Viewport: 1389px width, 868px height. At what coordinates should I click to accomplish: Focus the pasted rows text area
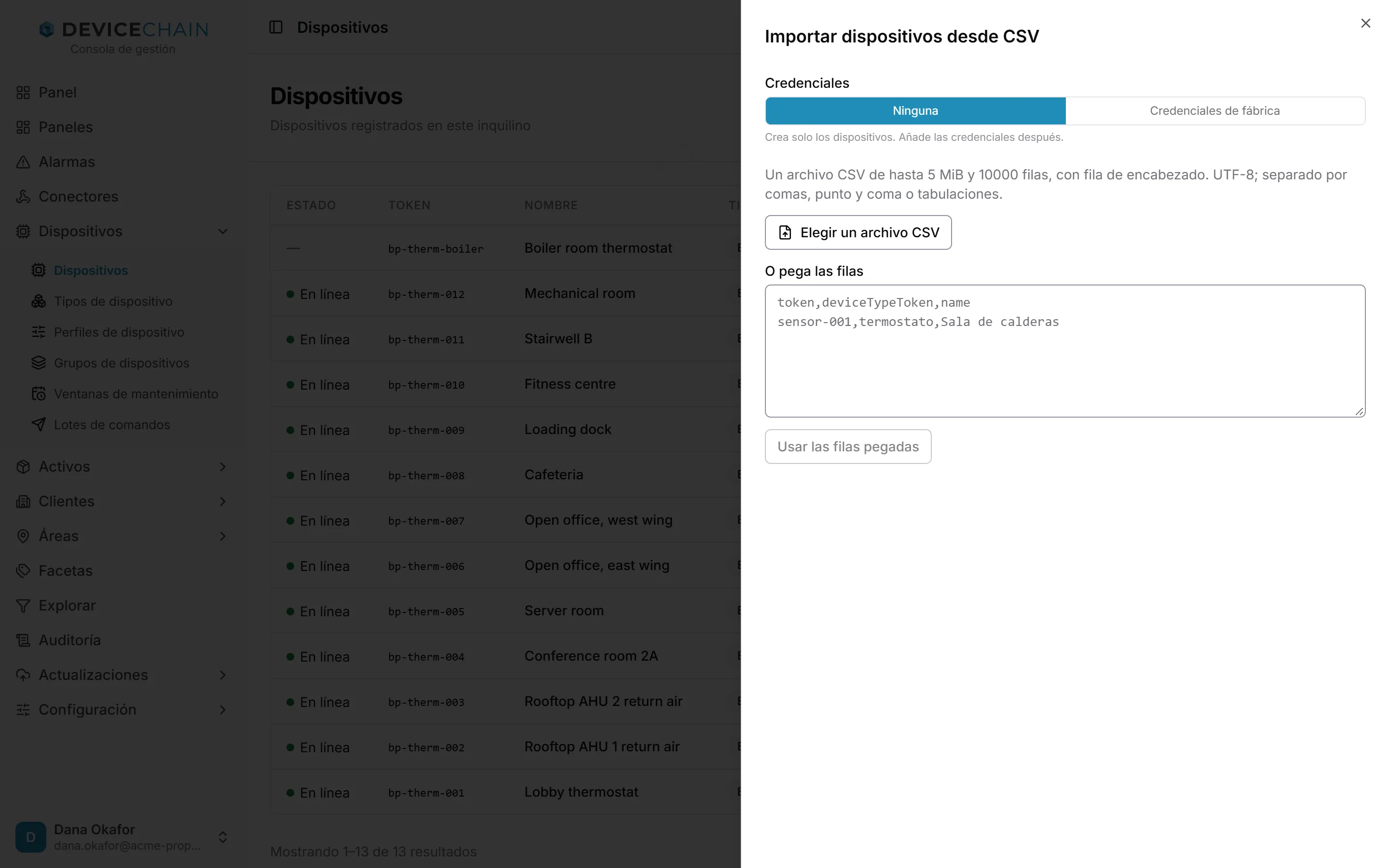[x=1065, y=351]
